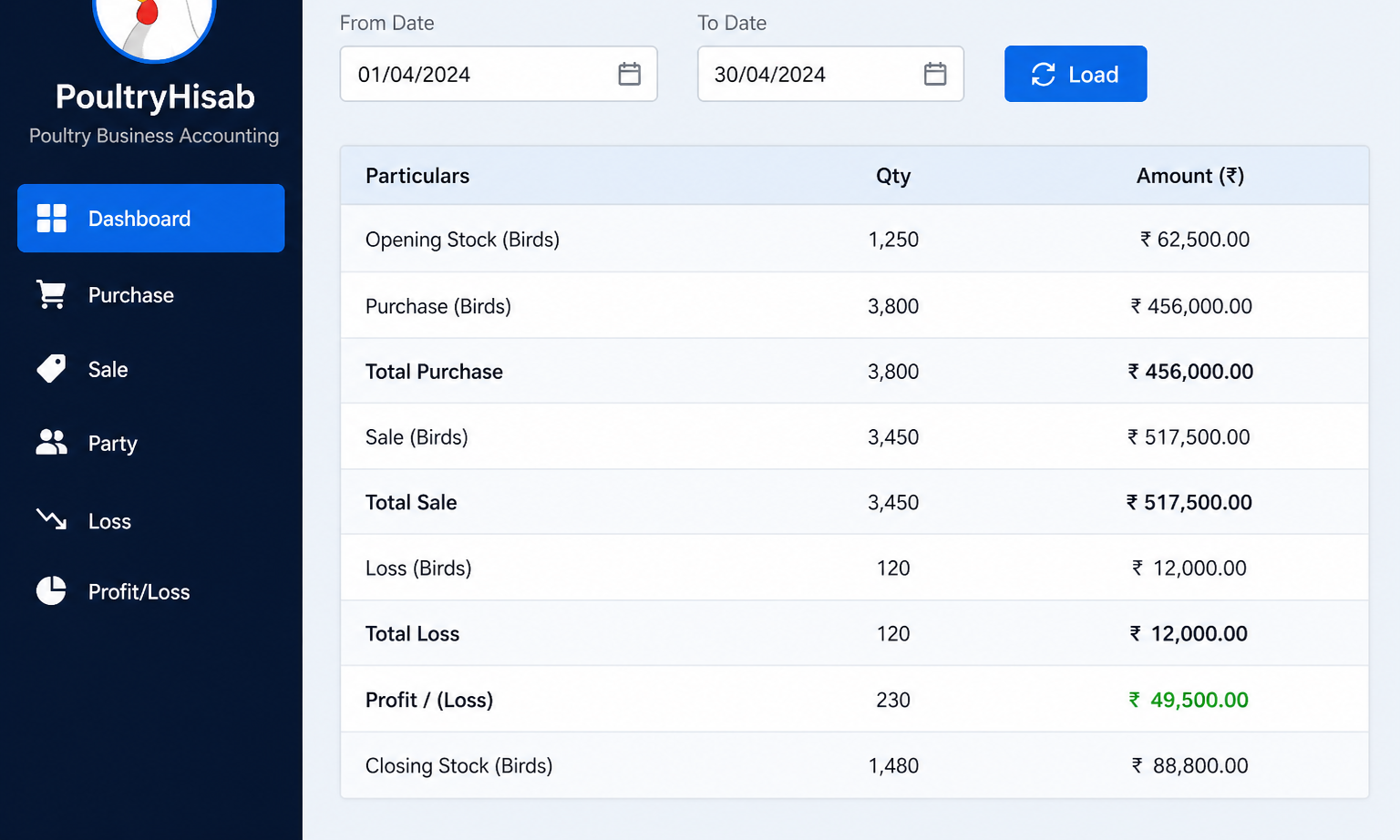Viewport: 1400px width, 840px height.
Task: Click the Profit/Loss pie chart icon
Action: (51, 590)
